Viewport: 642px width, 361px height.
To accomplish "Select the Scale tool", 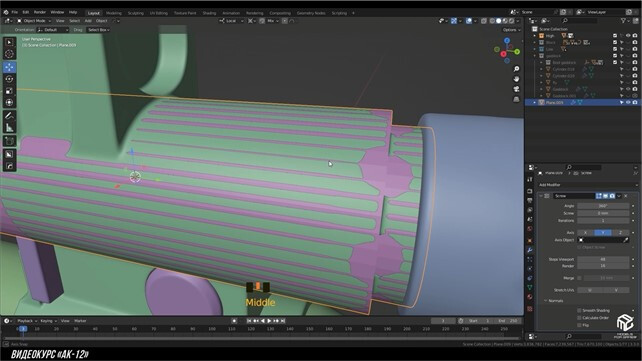I will (9, 90).
